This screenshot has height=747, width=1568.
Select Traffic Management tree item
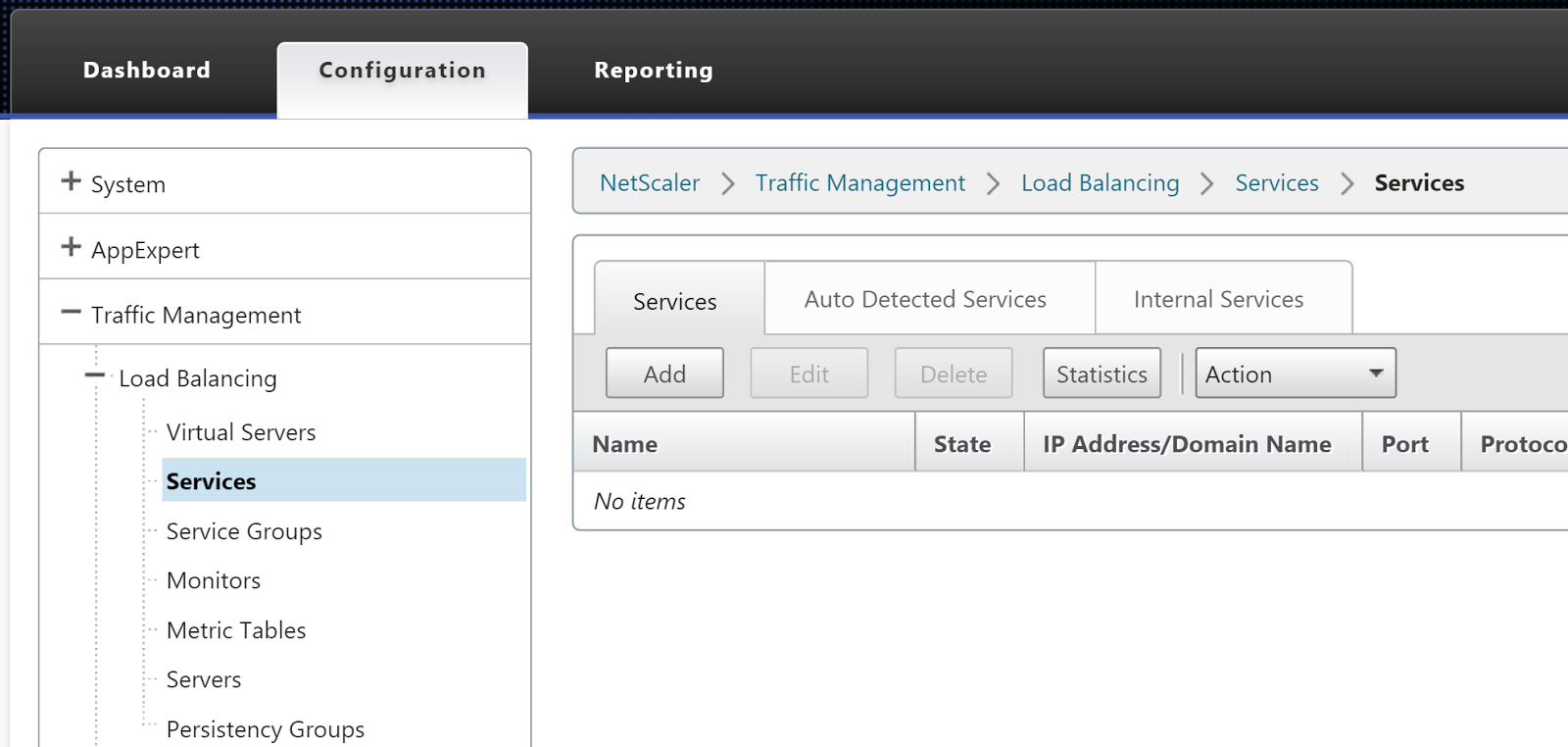(x=196, y=315)
